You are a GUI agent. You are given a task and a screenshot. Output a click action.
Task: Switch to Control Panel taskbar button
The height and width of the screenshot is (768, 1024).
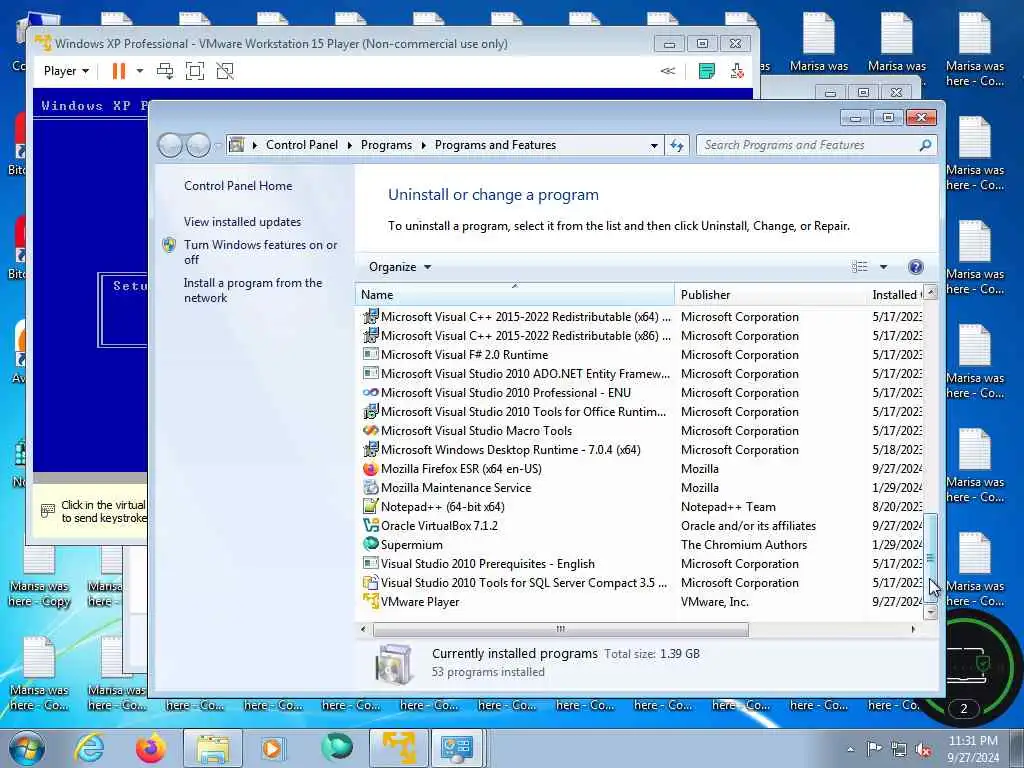click(457, 748)
